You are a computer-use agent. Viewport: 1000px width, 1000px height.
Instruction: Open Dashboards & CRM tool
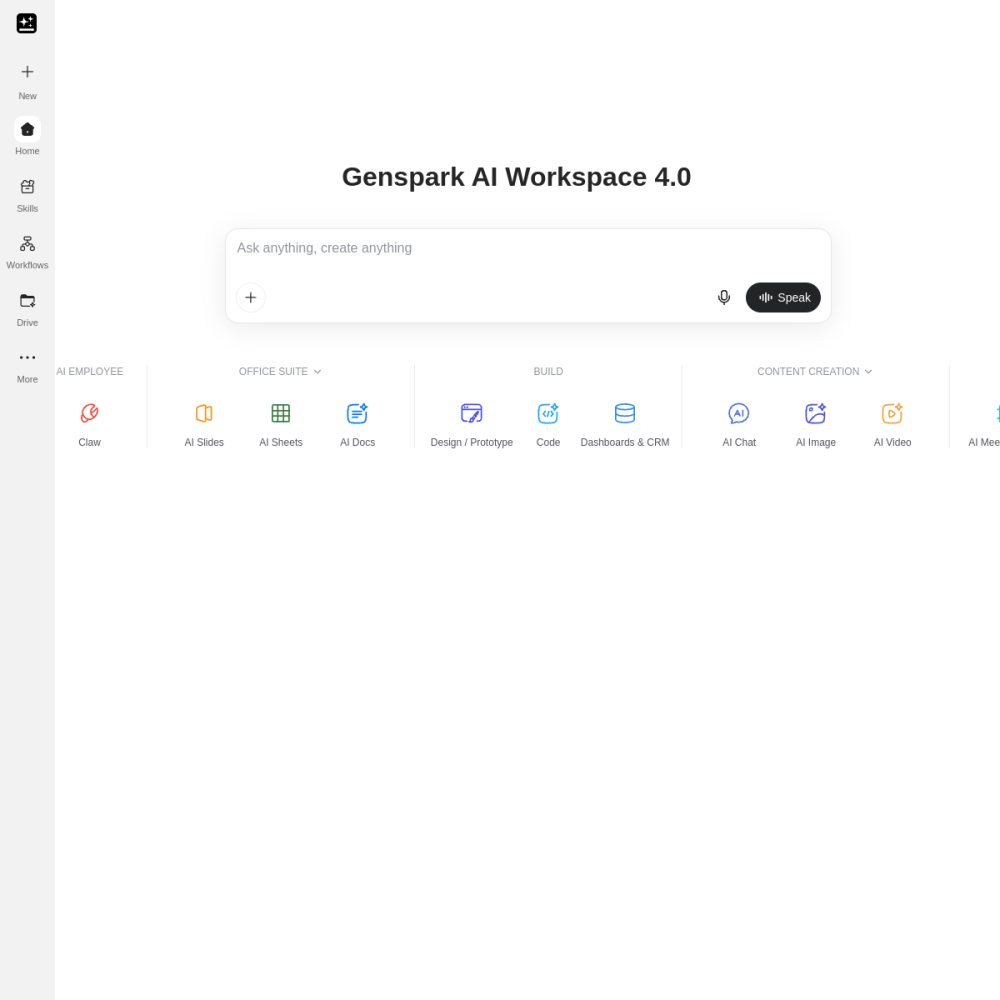pos(624,423)
